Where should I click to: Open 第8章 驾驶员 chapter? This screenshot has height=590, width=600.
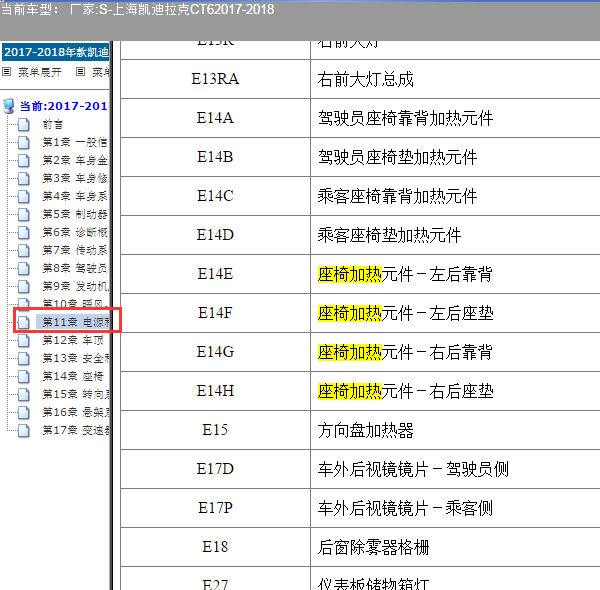[75, 268]
